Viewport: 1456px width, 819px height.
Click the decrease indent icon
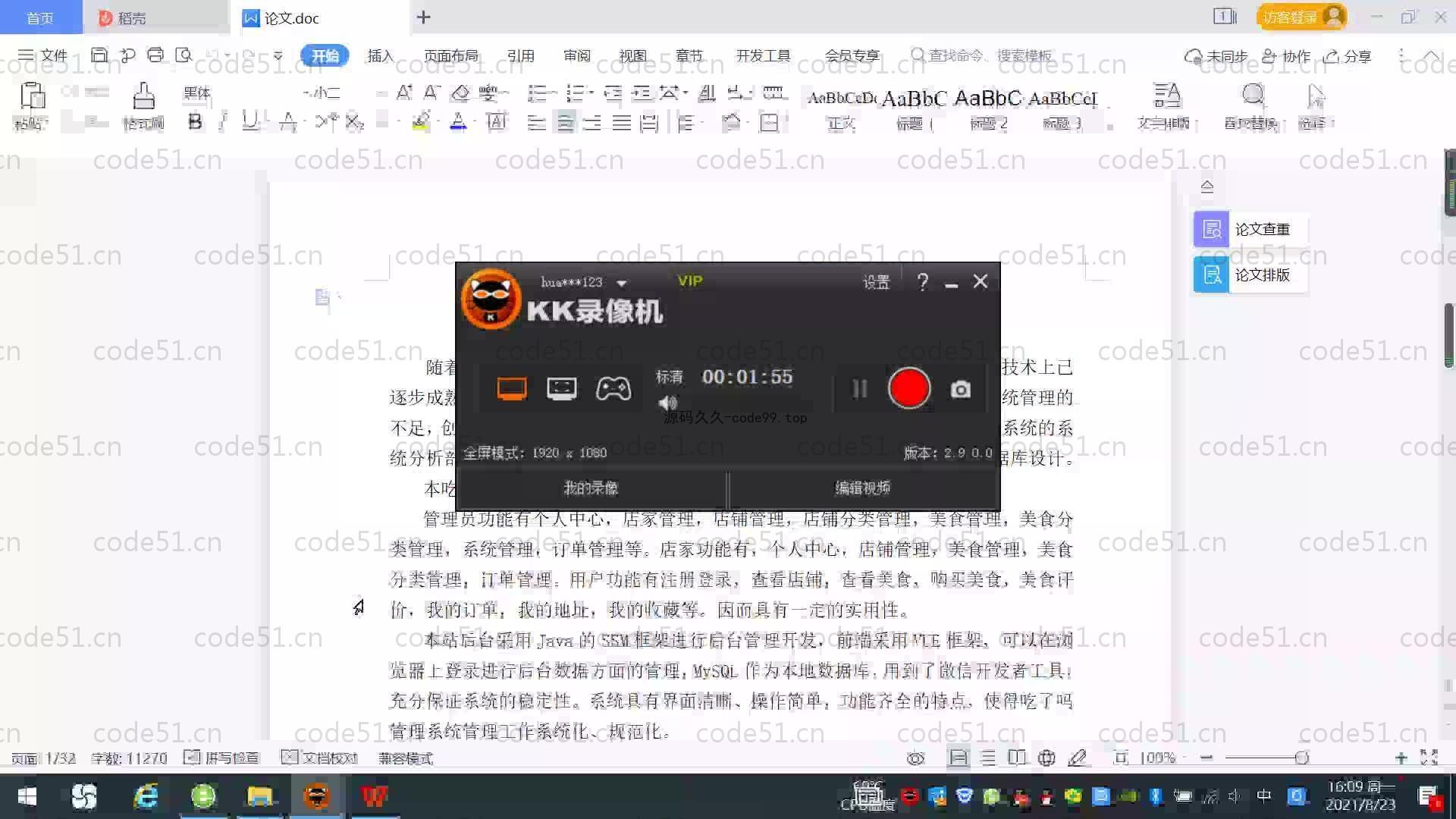click(613, 93)
